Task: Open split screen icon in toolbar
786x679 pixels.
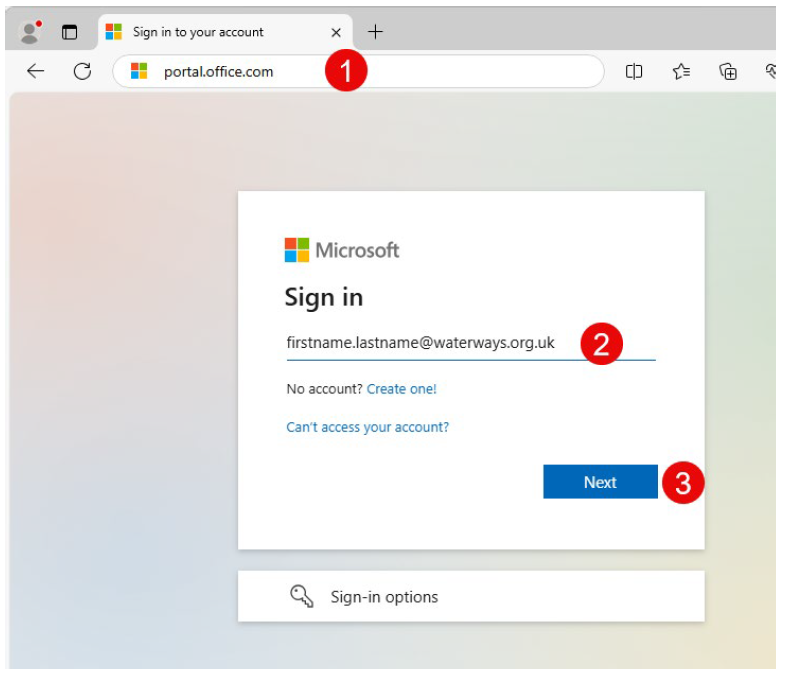Action: point(634,71)
